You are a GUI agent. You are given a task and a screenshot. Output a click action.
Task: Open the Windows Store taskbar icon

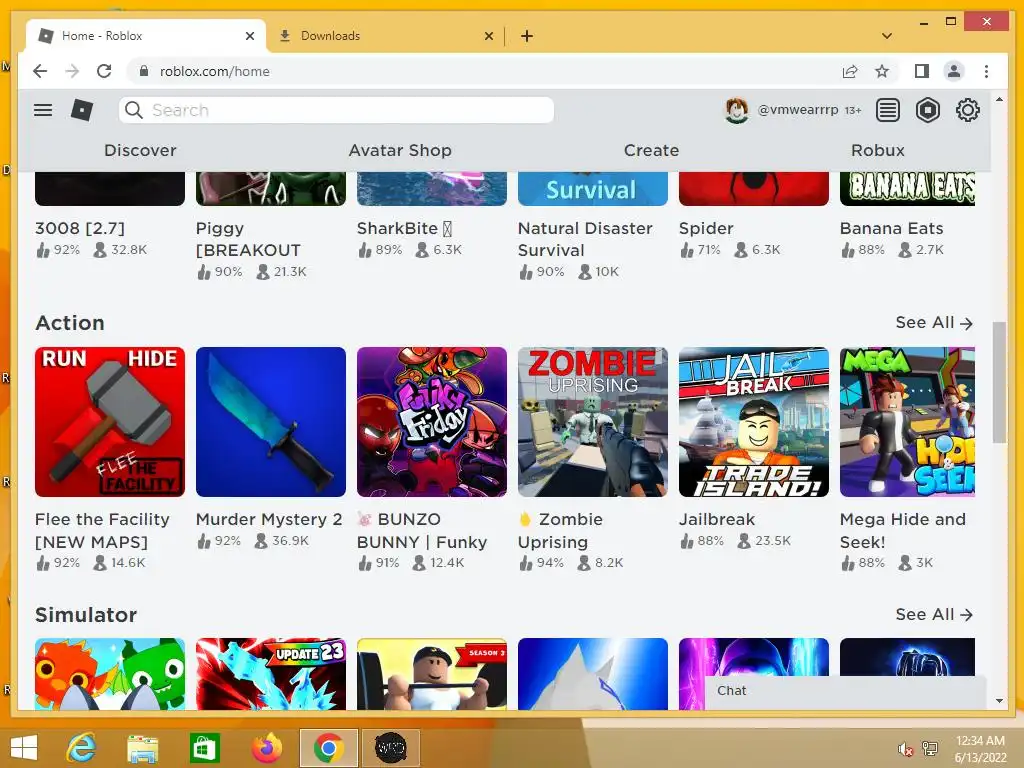204,748
